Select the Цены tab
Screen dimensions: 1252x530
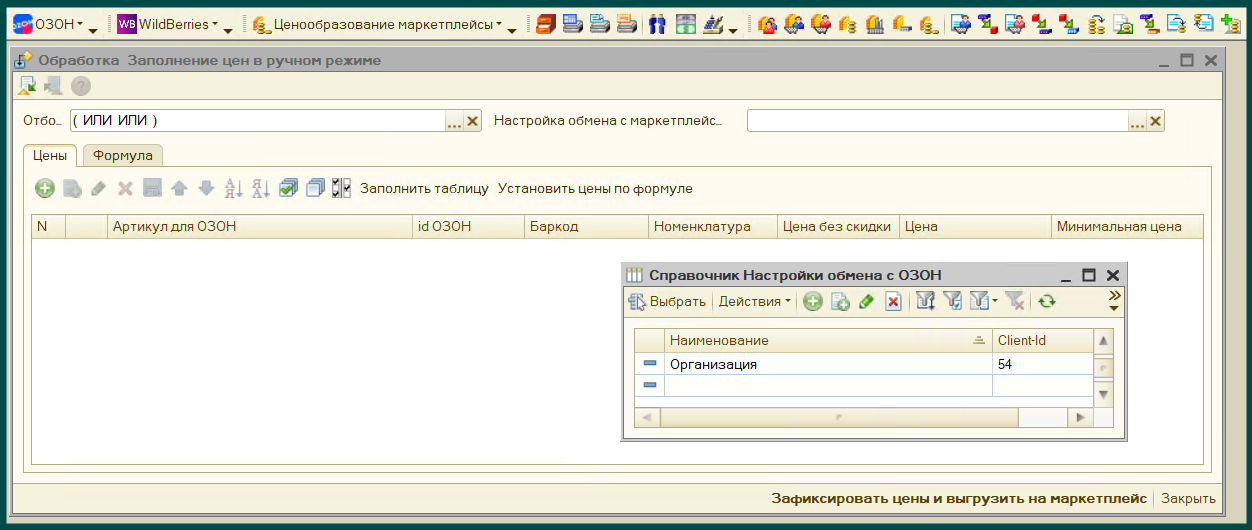tap(50, 156)
